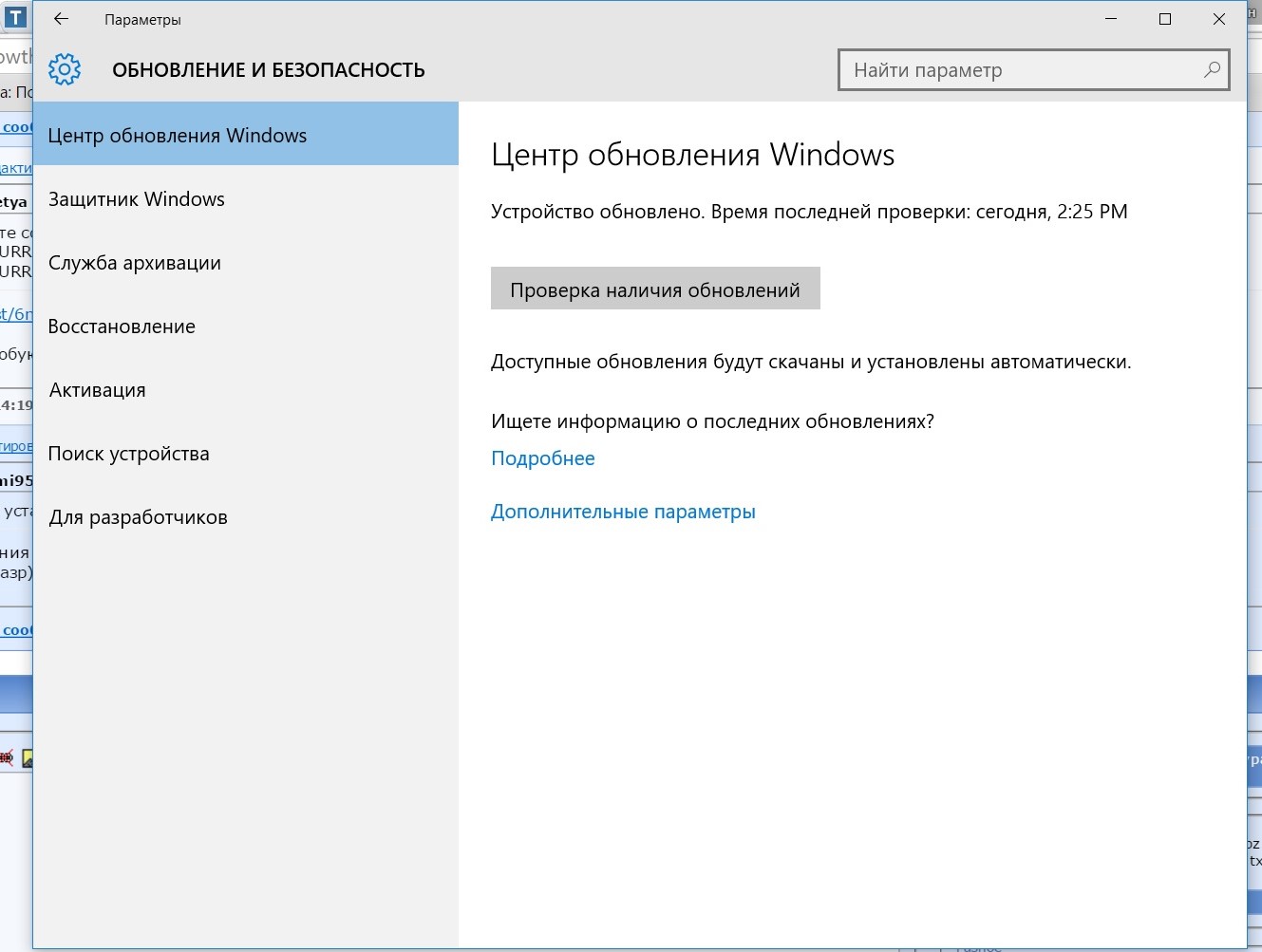Viewport: 1262px width, 952px height.
Task: Maximize the Параметры window
Action: point(1165,19)
